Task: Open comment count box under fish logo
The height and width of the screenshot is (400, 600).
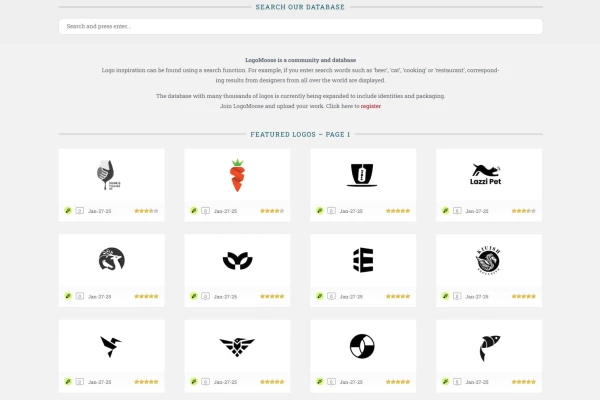Action: pyautogui.click(x=457, y=382)
